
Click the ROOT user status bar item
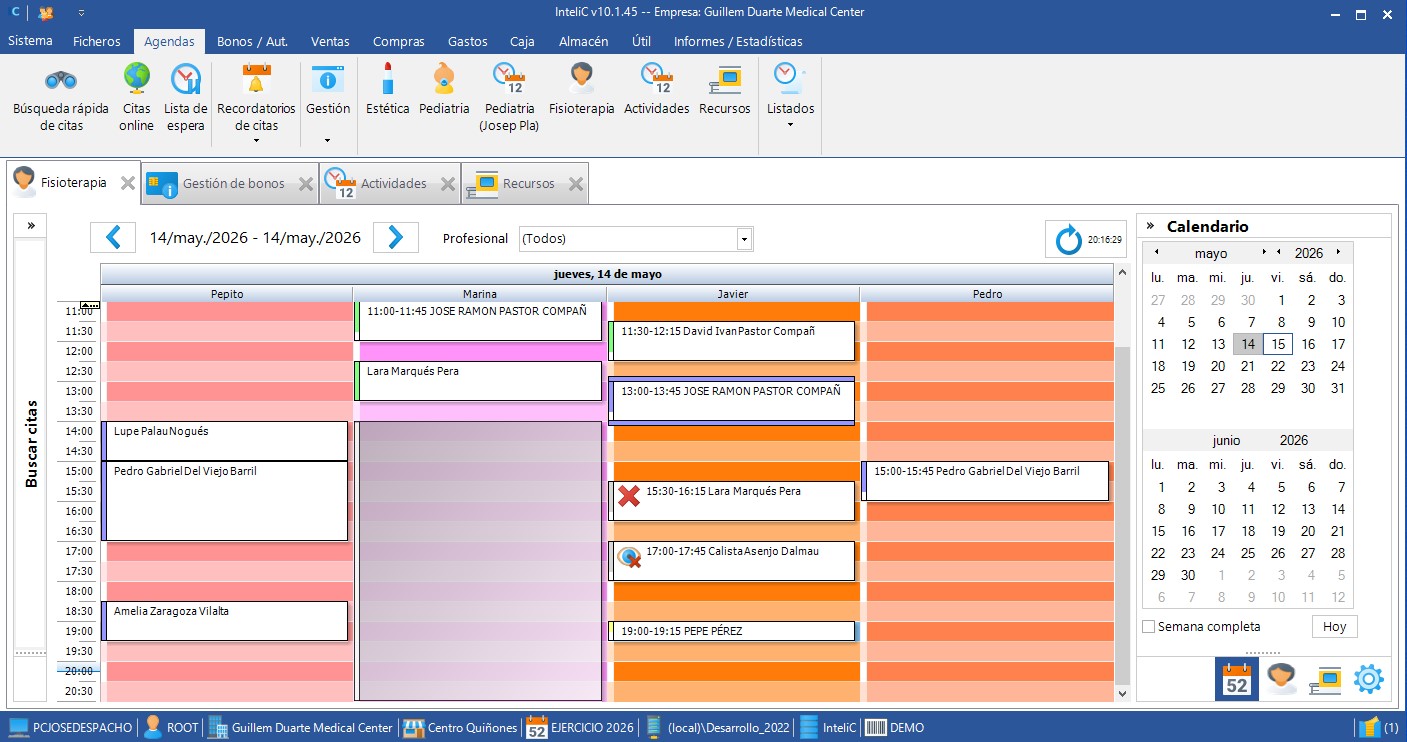click(171, 727)
